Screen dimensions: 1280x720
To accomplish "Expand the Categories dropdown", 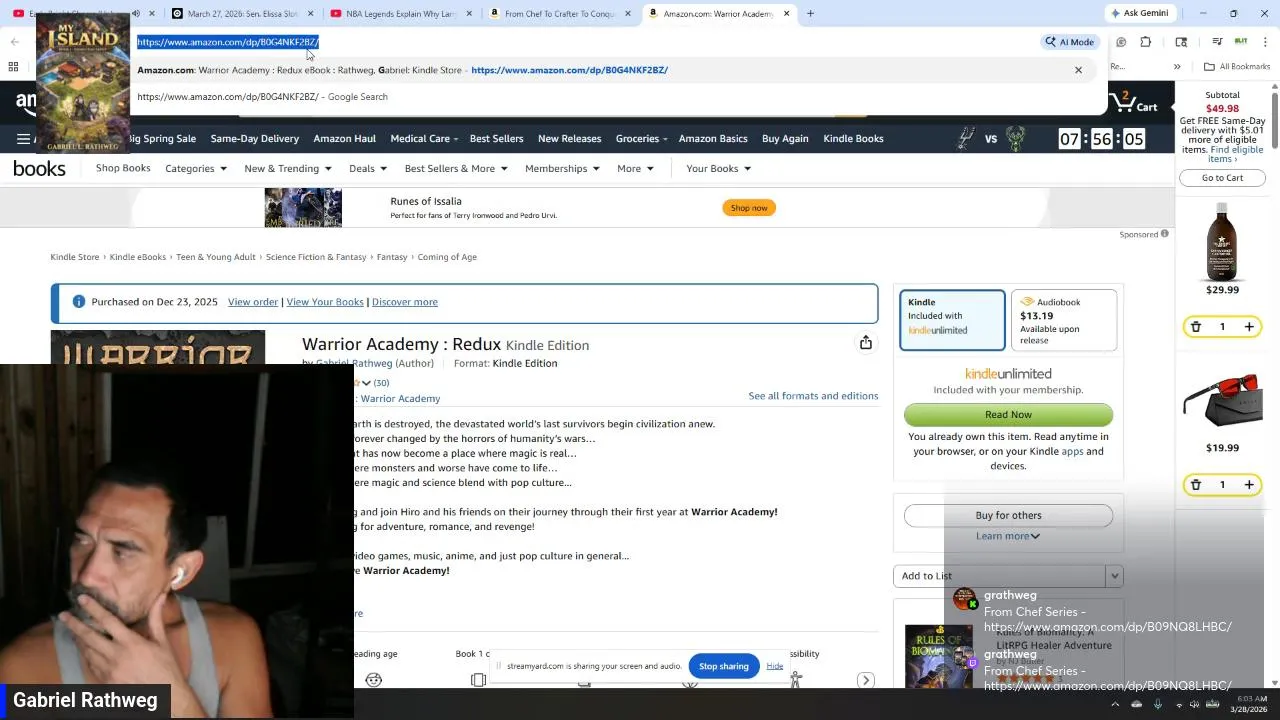I will [196, 169].
